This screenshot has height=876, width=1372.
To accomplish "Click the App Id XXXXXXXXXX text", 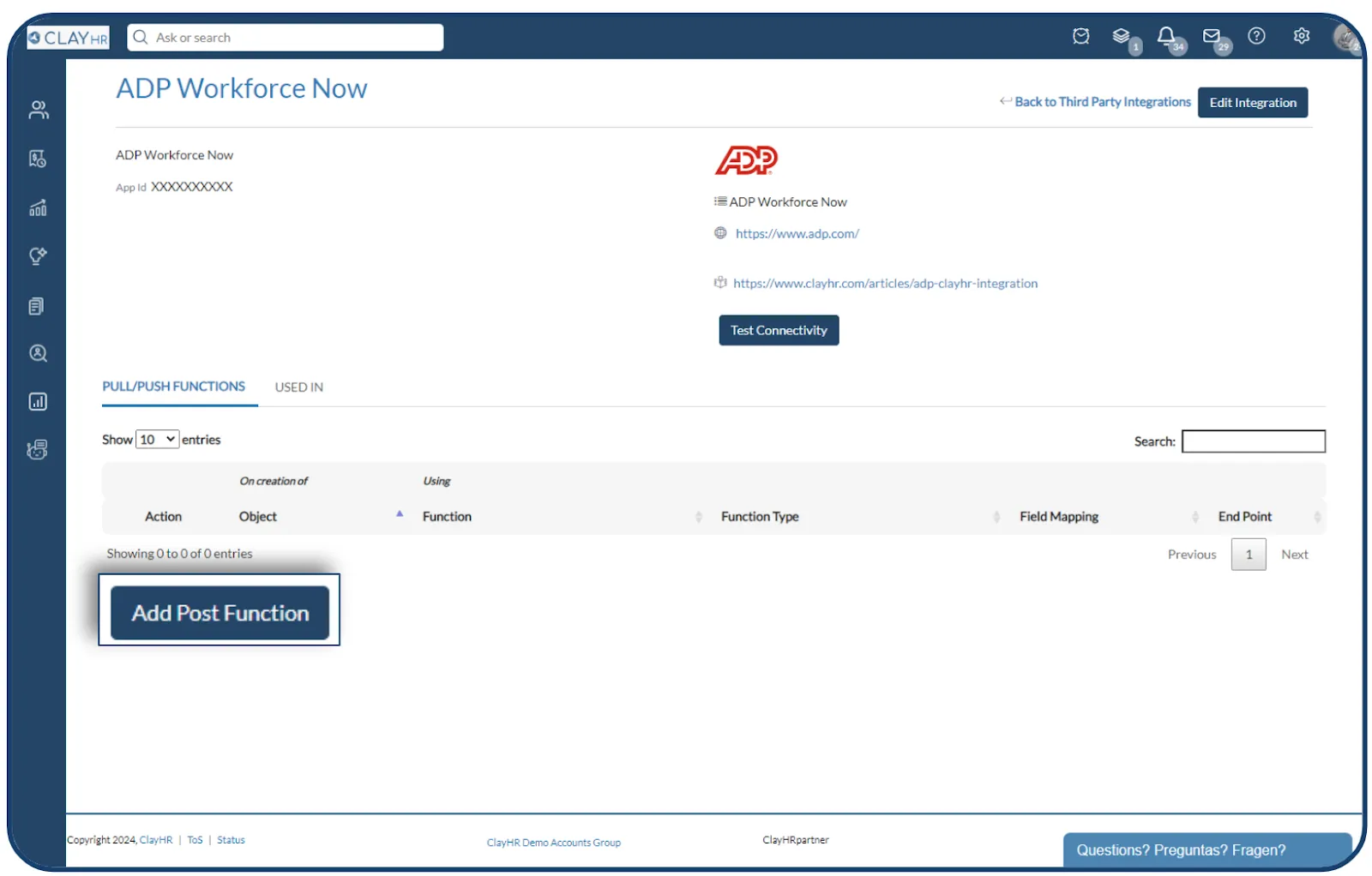I will [x=174, y=187].
